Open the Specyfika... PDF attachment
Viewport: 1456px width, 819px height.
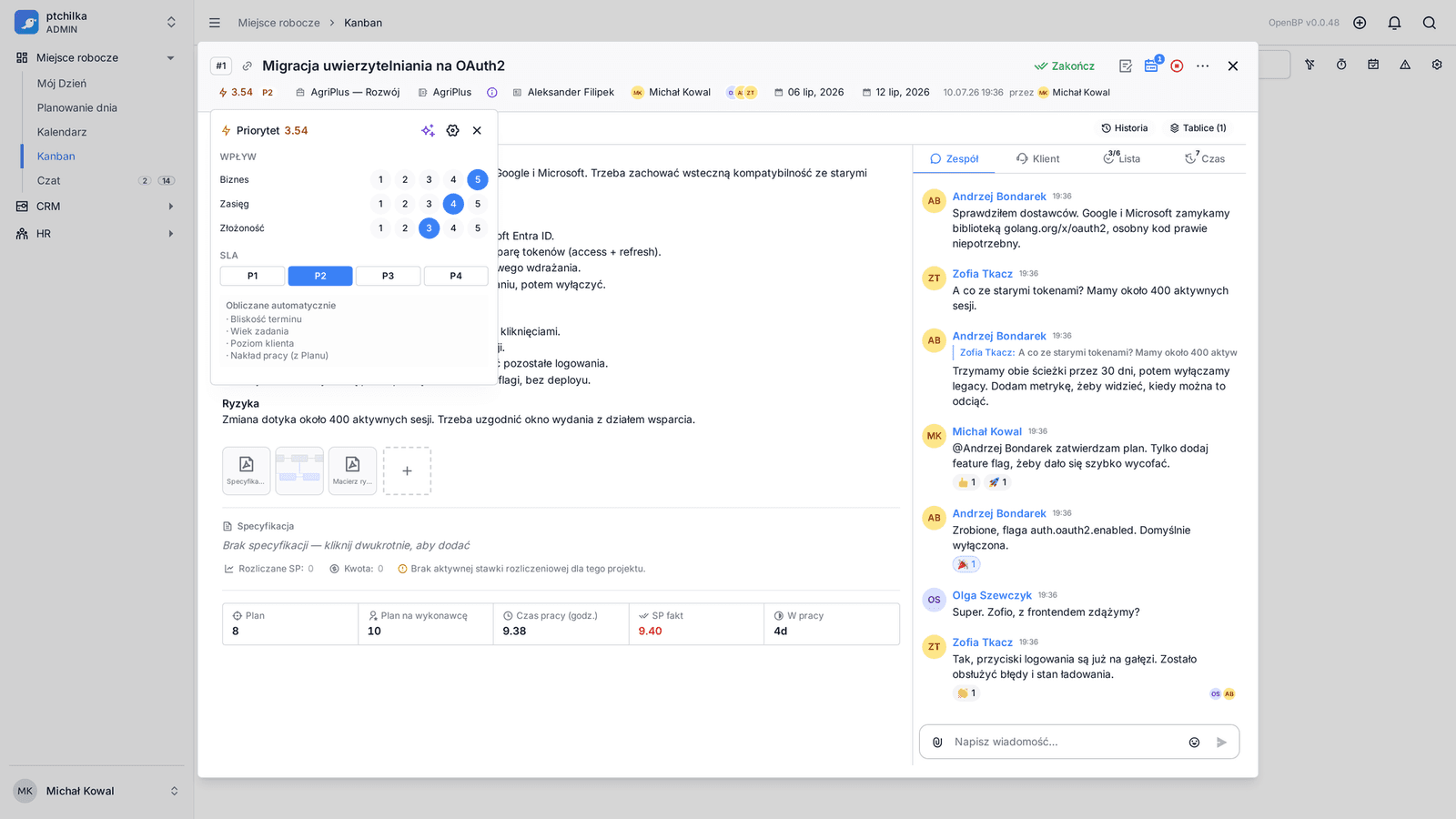tap(246, 470)
